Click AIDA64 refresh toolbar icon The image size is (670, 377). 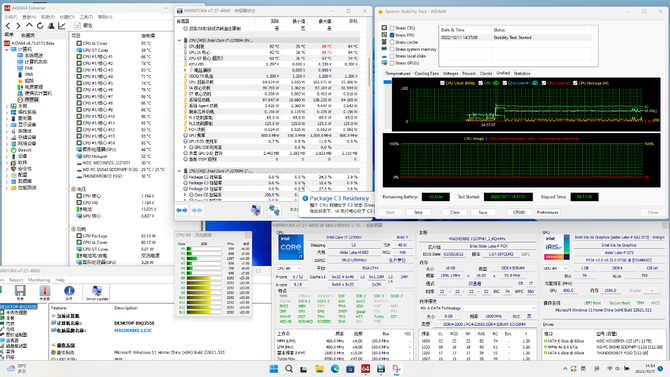point(40,26)
